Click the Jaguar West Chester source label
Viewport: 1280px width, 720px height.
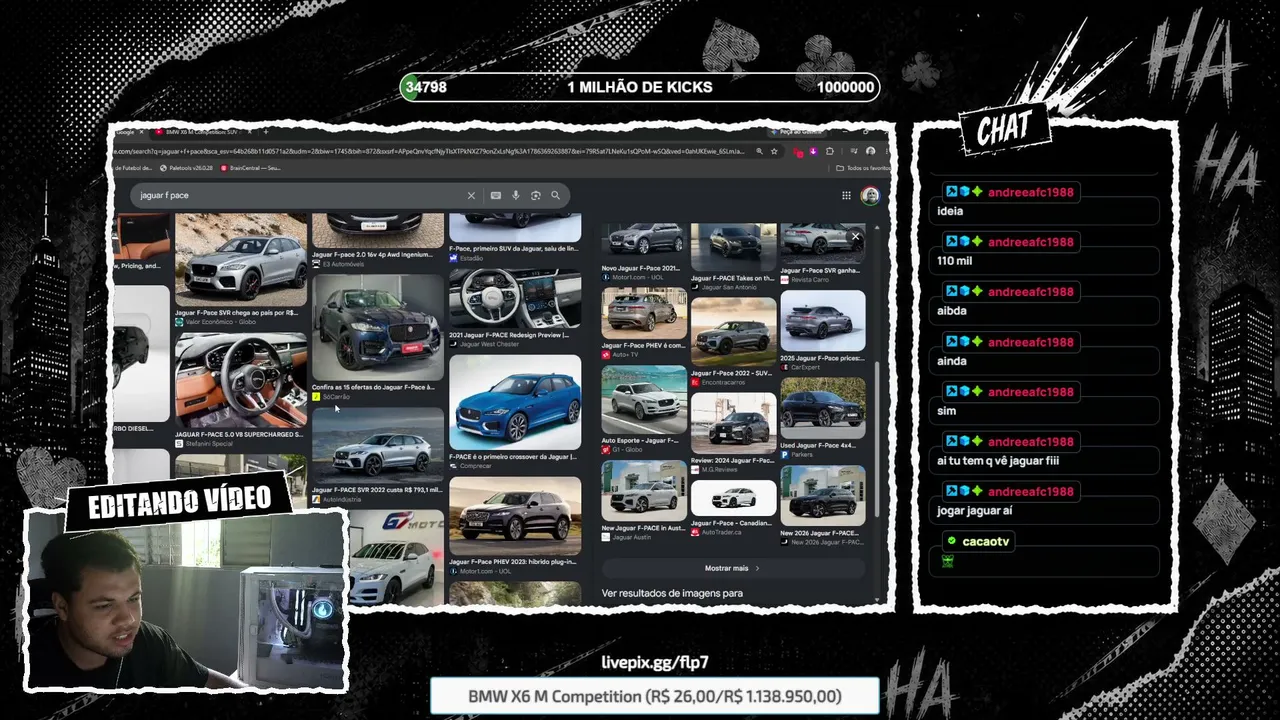(x=485, y=344)
